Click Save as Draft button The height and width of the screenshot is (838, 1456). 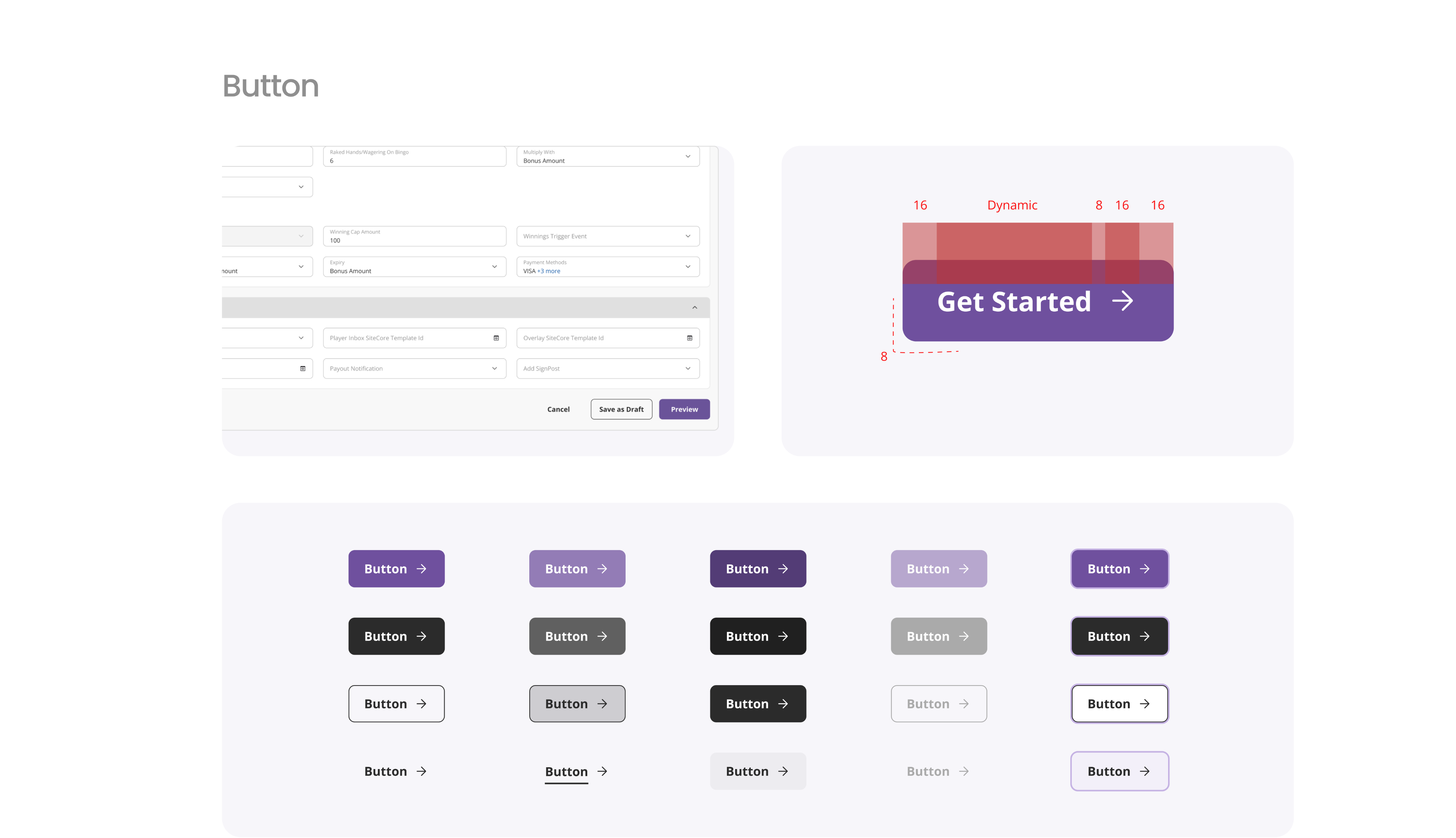pos(621,409)
